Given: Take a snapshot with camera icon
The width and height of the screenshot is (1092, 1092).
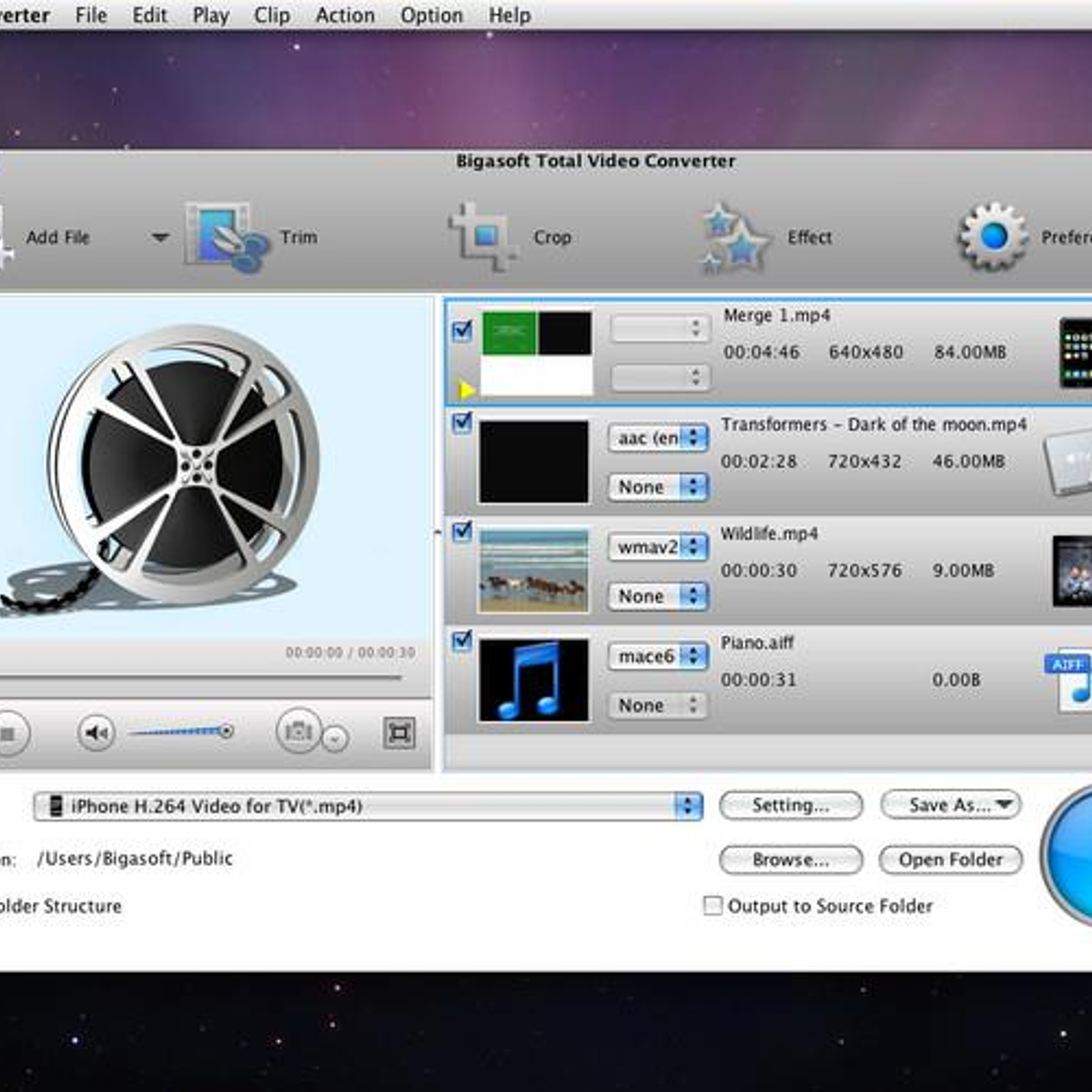Looking at the screenshot, I should 298,732.
